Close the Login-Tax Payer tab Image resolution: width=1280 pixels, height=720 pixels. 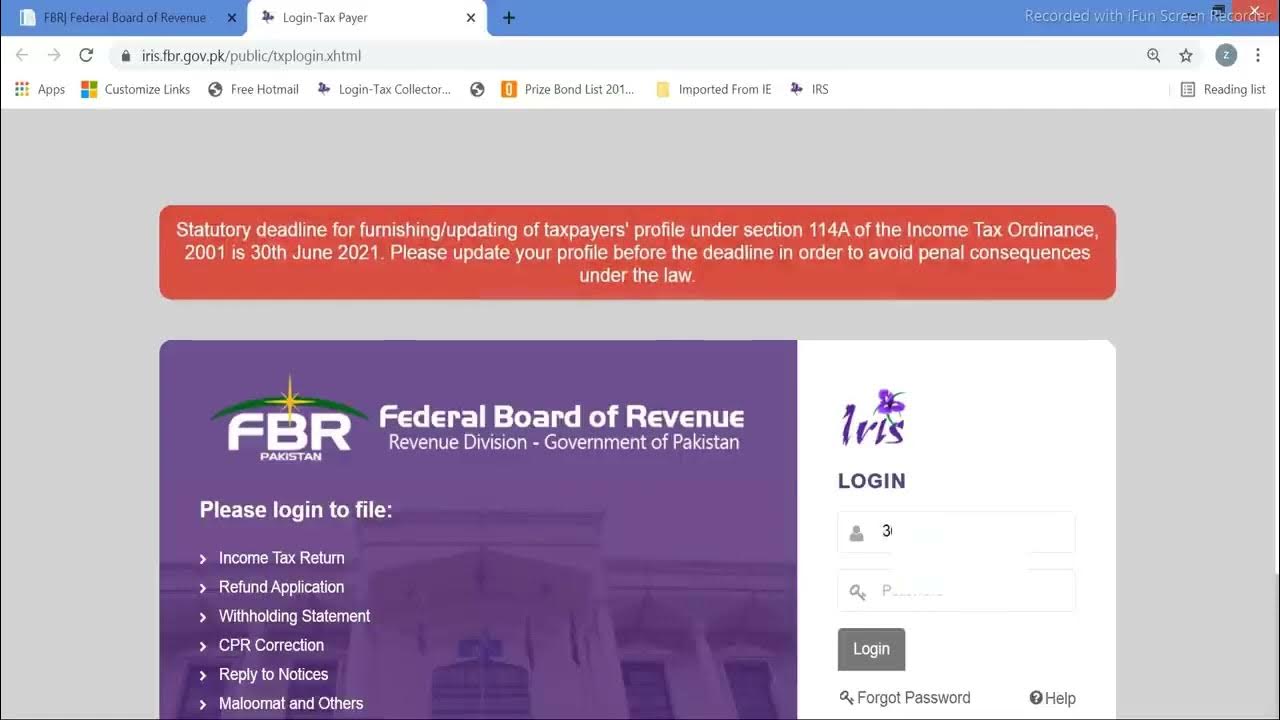coord(471,18)
